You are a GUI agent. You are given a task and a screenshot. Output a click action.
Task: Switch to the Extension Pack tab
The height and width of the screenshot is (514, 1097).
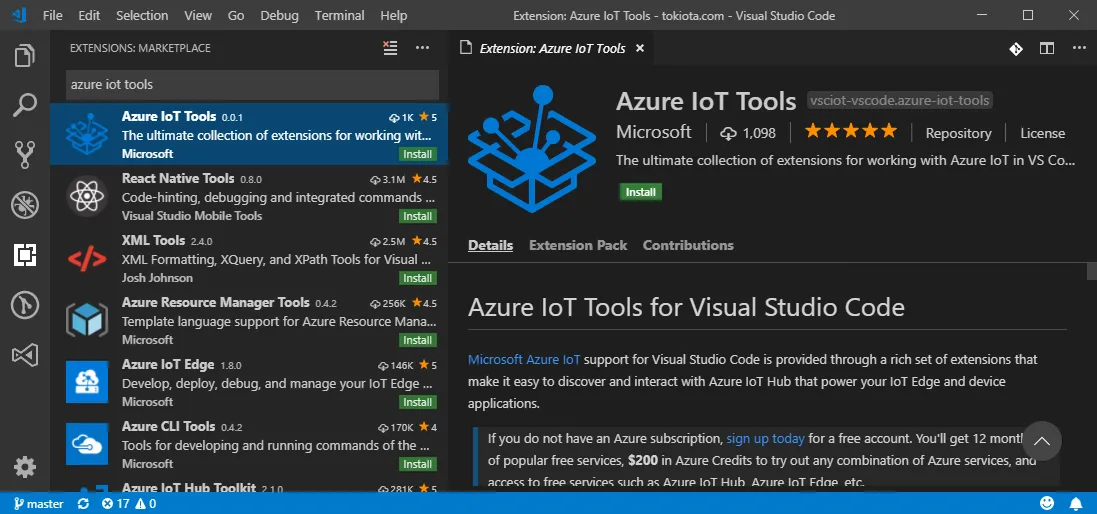tap(578, 245)
